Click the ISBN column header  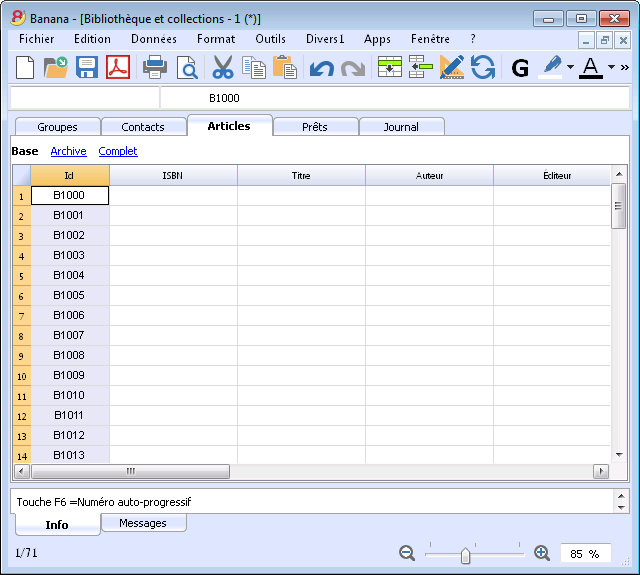pos(173,175)
